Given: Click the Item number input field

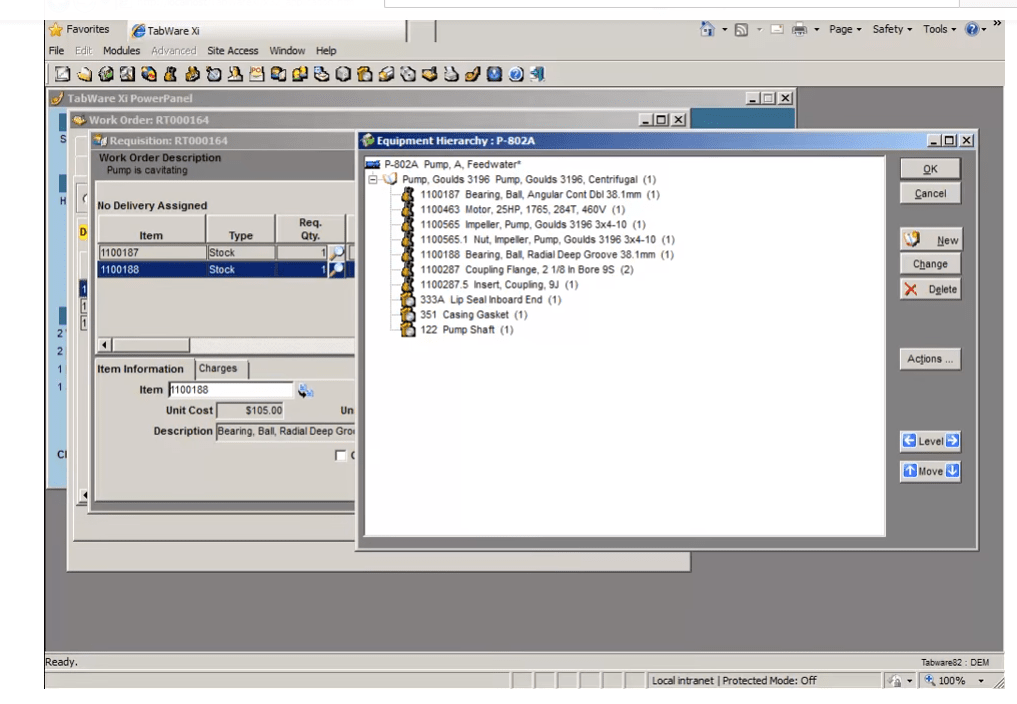Looking at the screenshot, I should pos(231,390).
